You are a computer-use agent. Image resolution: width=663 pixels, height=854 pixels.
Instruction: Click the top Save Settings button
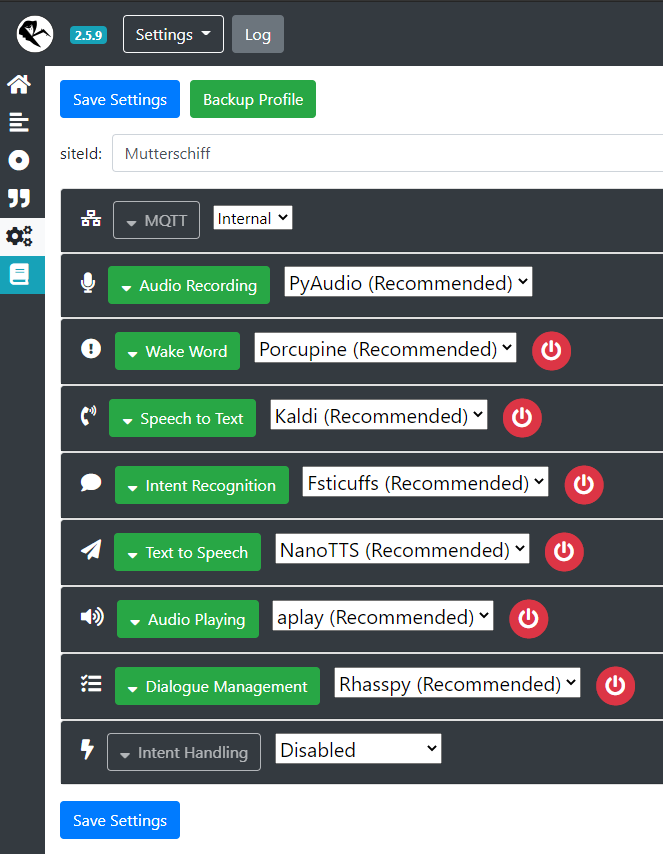coord(120,99)
